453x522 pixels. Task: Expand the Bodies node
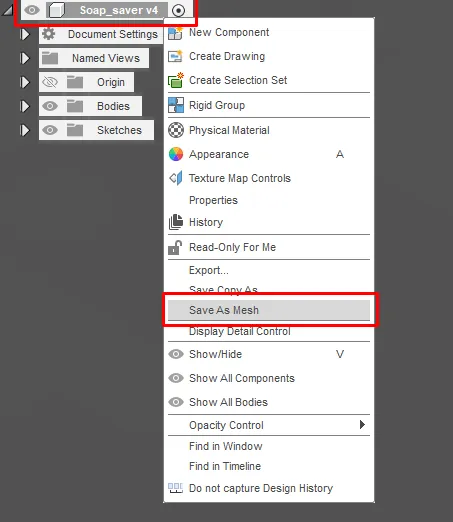pos(25,106)
